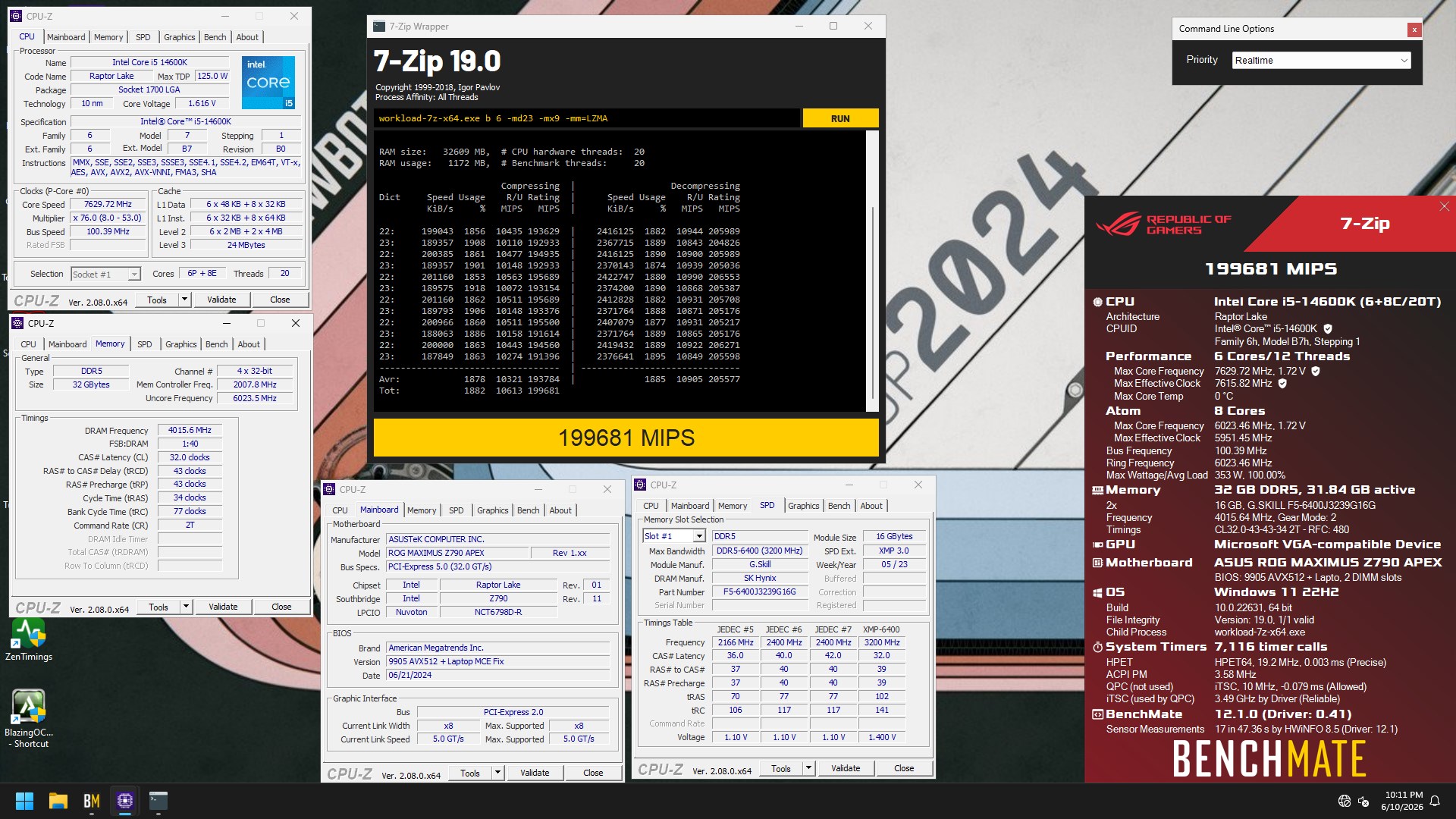
Task: Click the Max Core Frequency verified shield
Action: 1316,372
